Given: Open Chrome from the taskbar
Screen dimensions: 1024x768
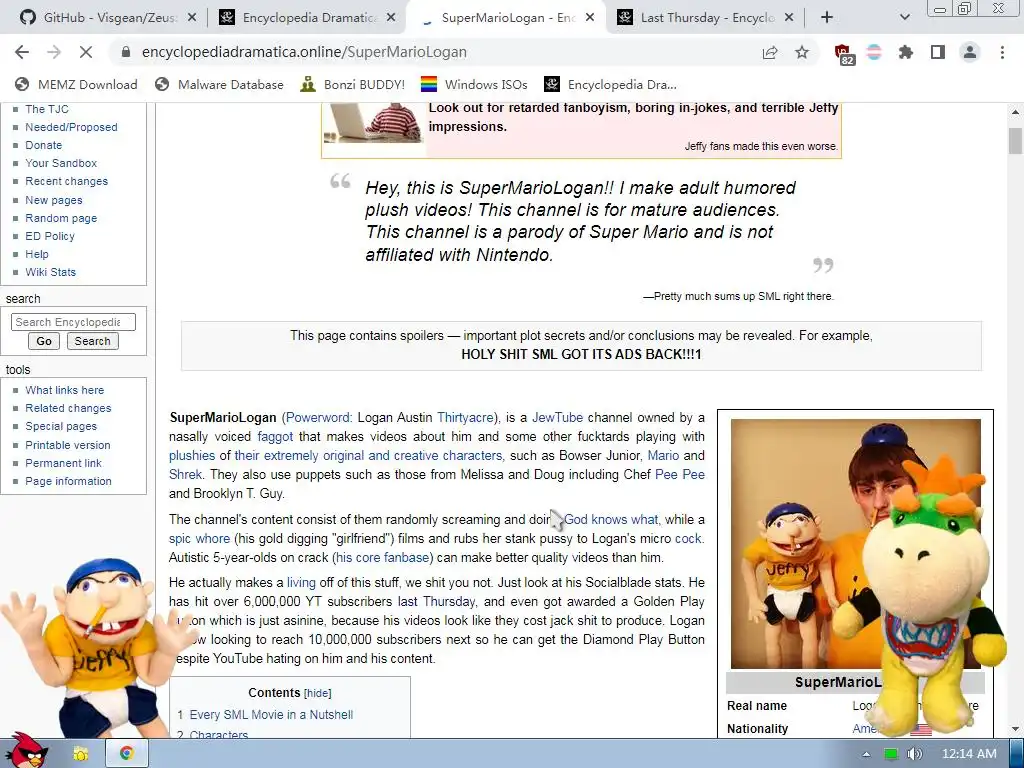Looking at the screenshot, I should 127,754.
